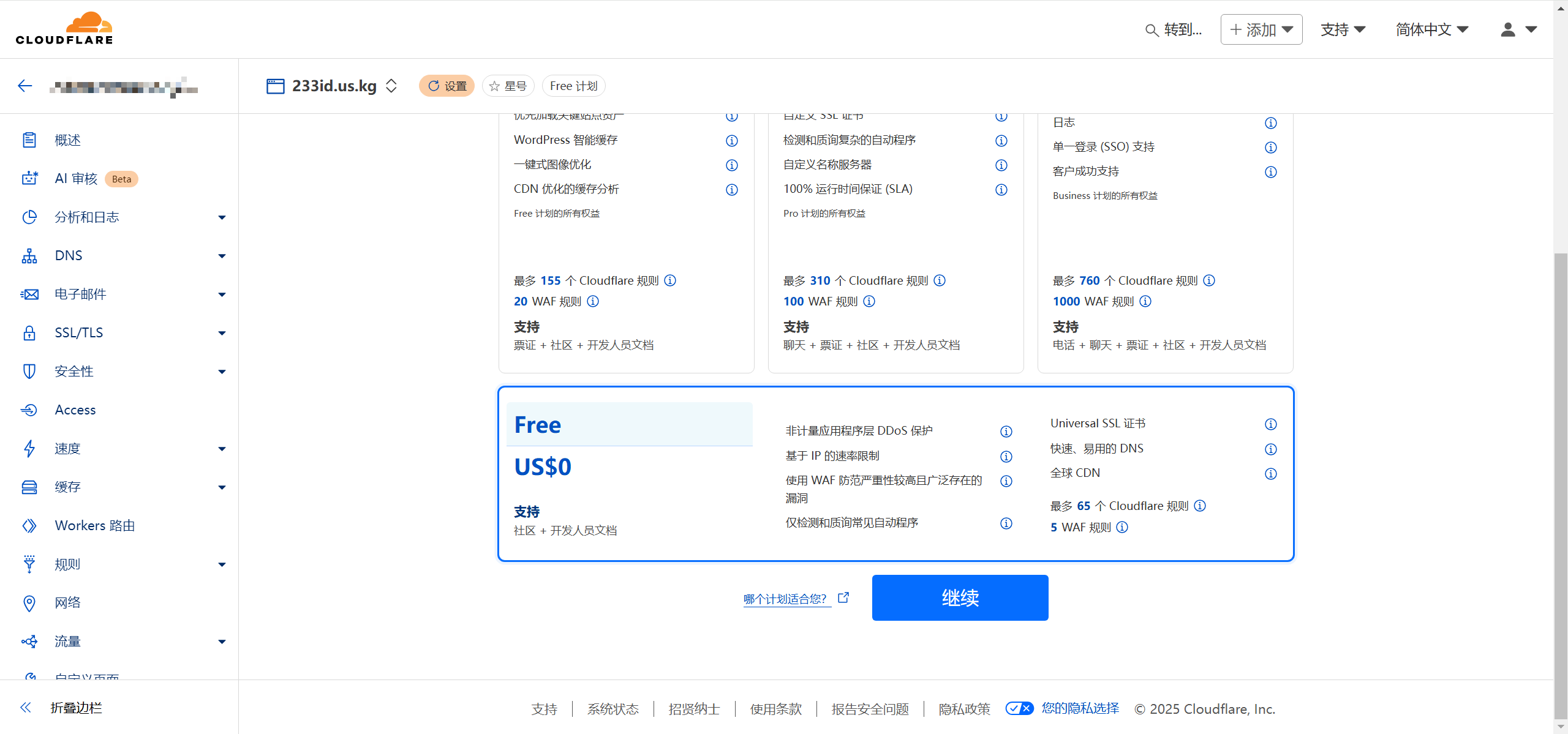Click info icon beside 5 WAF 规则
This screenshot has height=734, width=1568.
click(1122, 528)
